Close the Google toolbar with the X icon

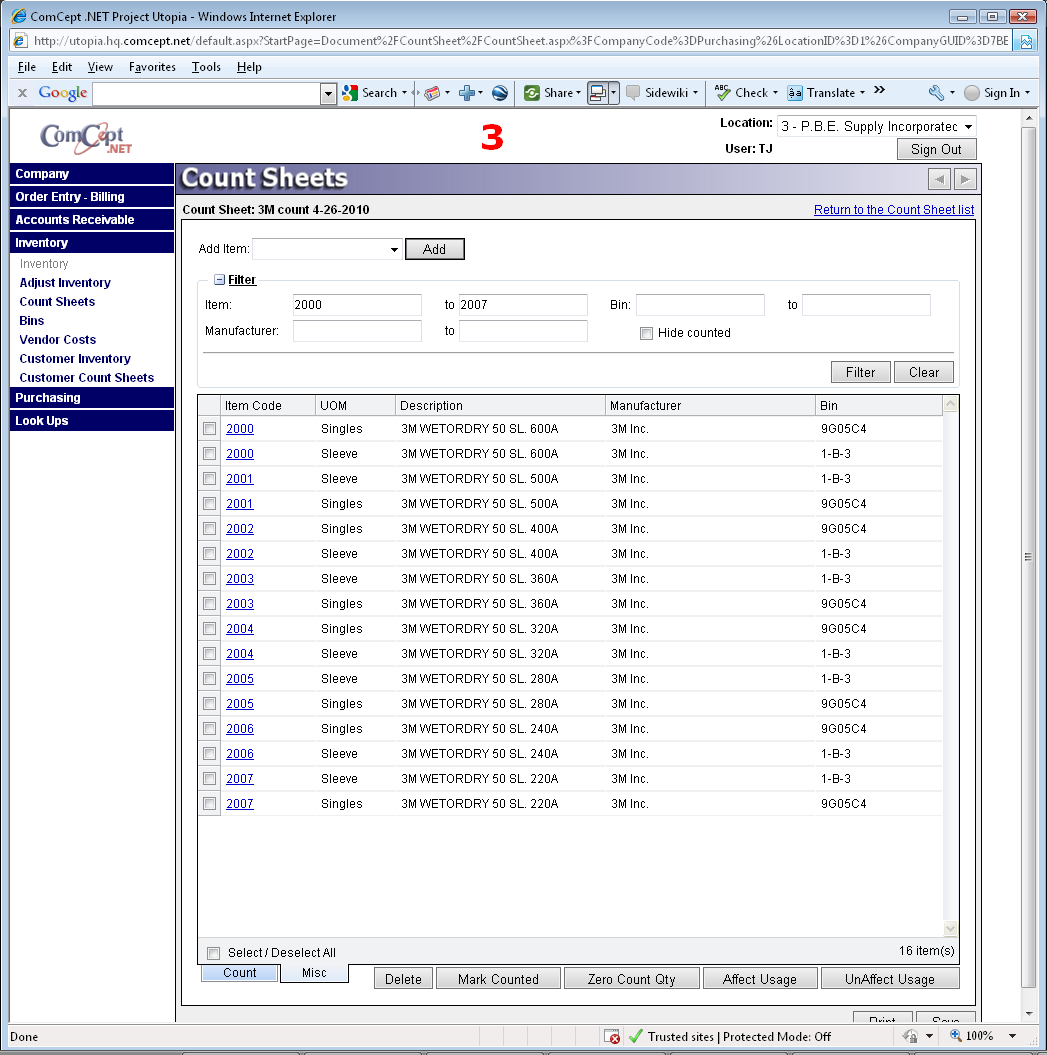point(22,93)
